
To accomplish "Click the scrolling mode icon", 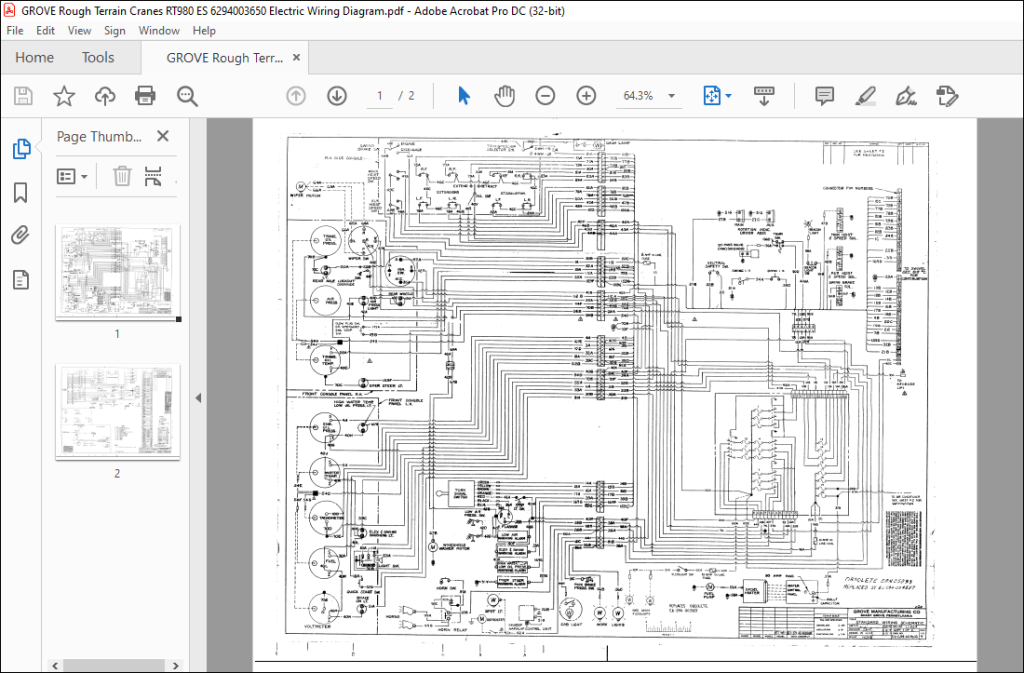I will [764, 96].
